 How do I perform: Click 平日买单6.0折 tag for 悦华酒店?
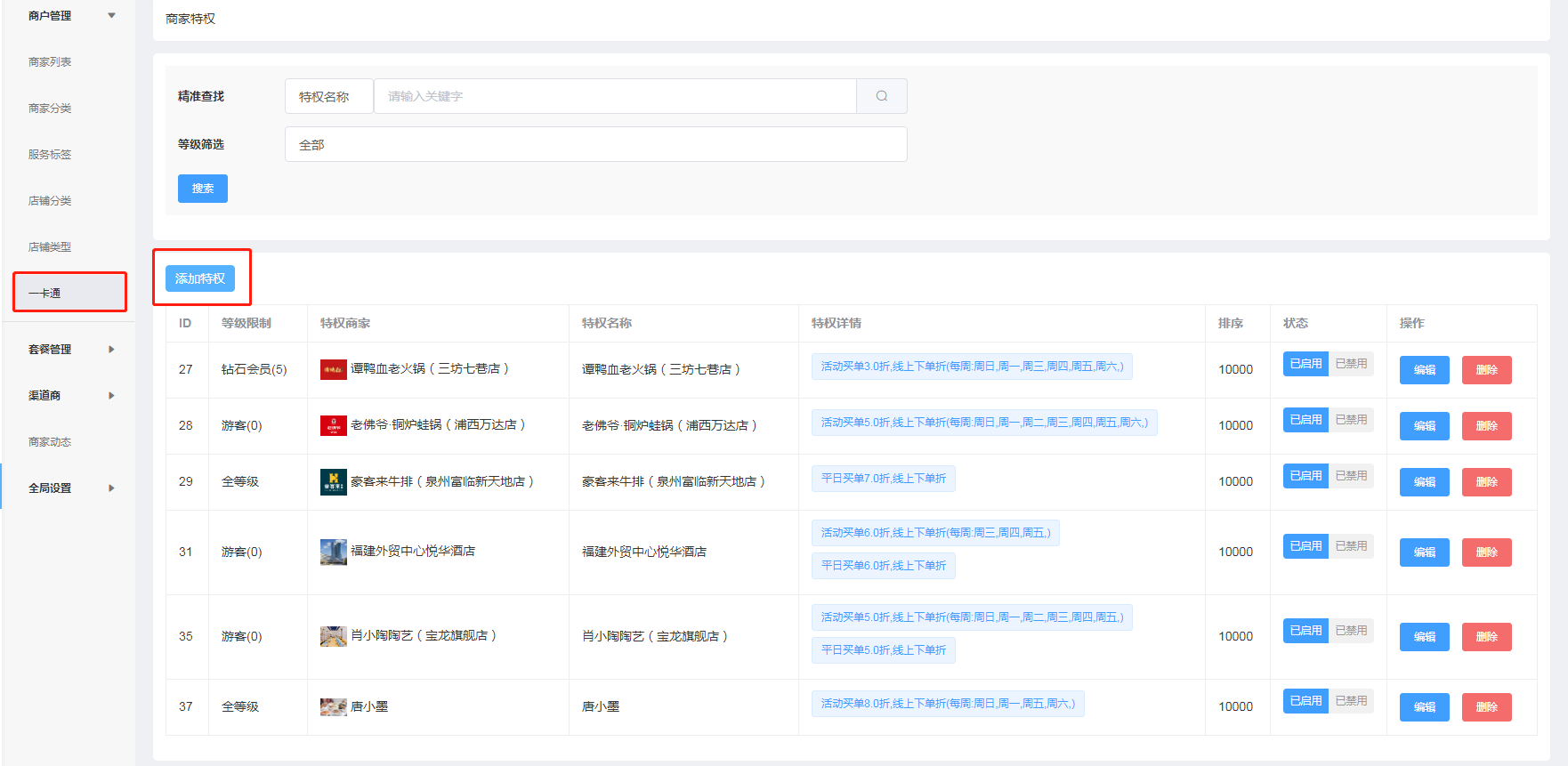883,566
